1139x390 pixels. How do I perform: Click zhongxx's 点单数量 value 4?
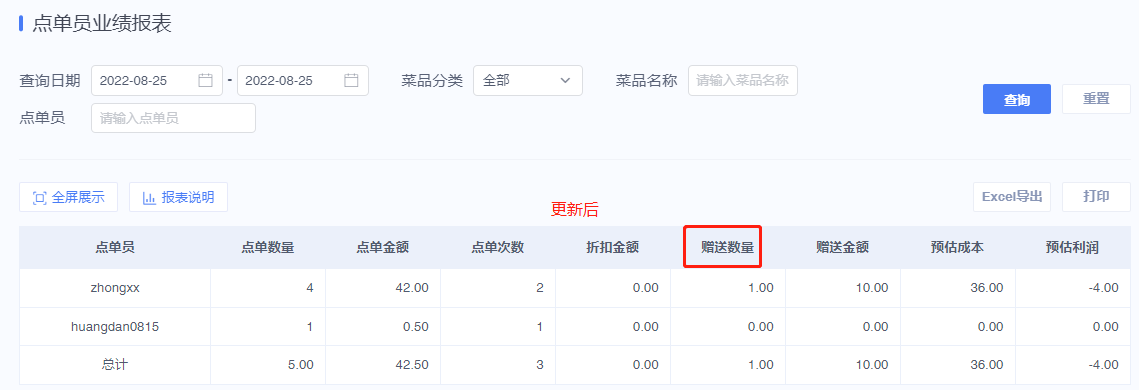309,288
